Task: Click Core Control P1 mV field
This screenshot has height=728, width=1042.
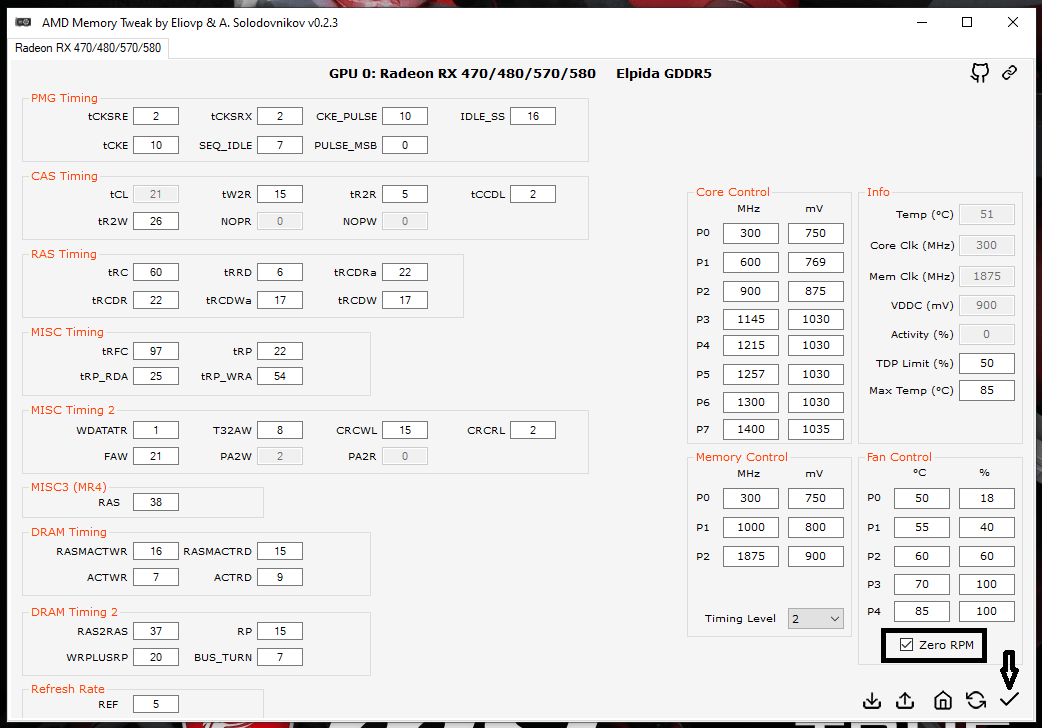Action: [x=815, y=262]
